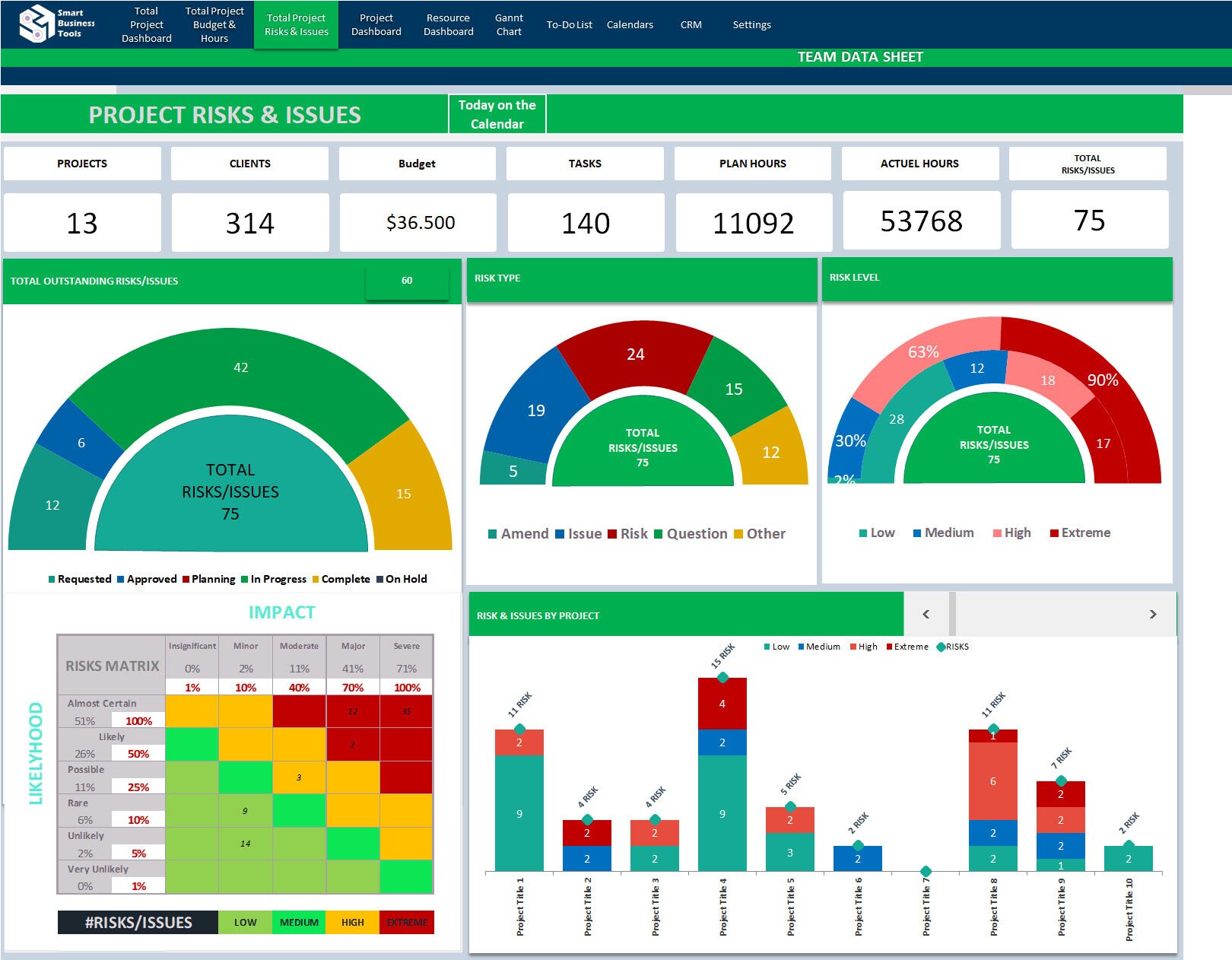Click Project Title 8 high segment labeled 6
The height and width of the screenshot is (960, 1232).
point(993,781)
